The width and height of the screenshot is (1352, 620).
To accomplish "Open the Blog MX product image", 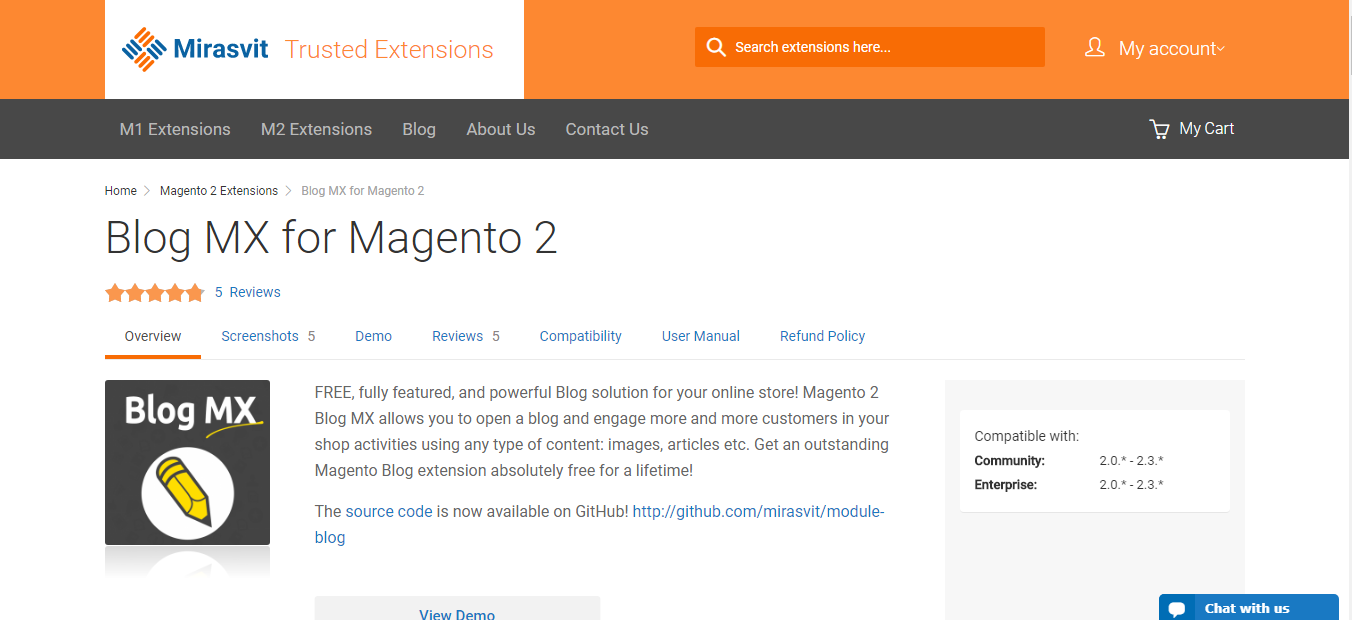I will 187,462.
